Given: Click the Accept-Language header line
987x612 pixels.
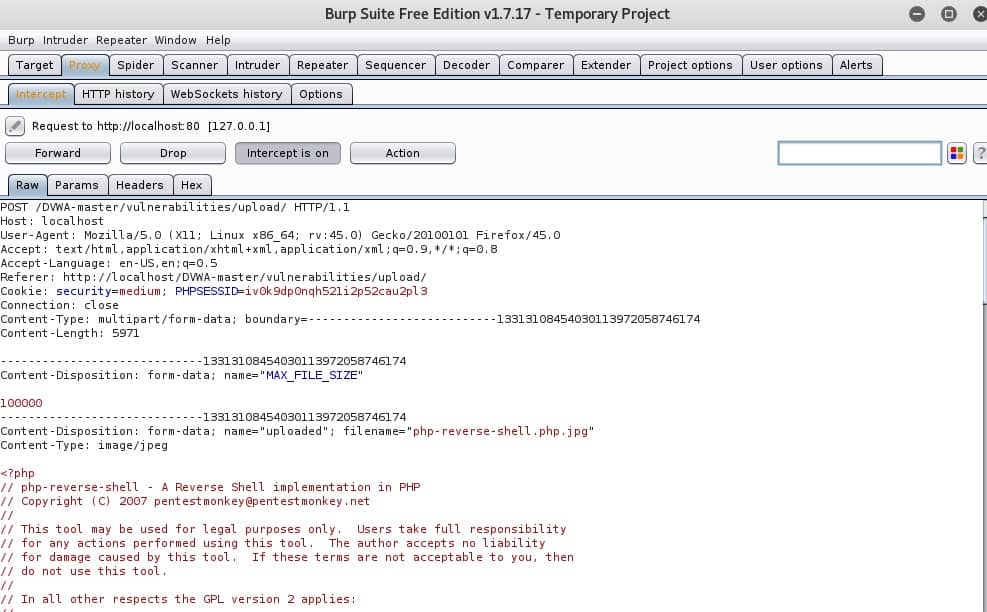Looking at the screenshot, I should [109, 263].
